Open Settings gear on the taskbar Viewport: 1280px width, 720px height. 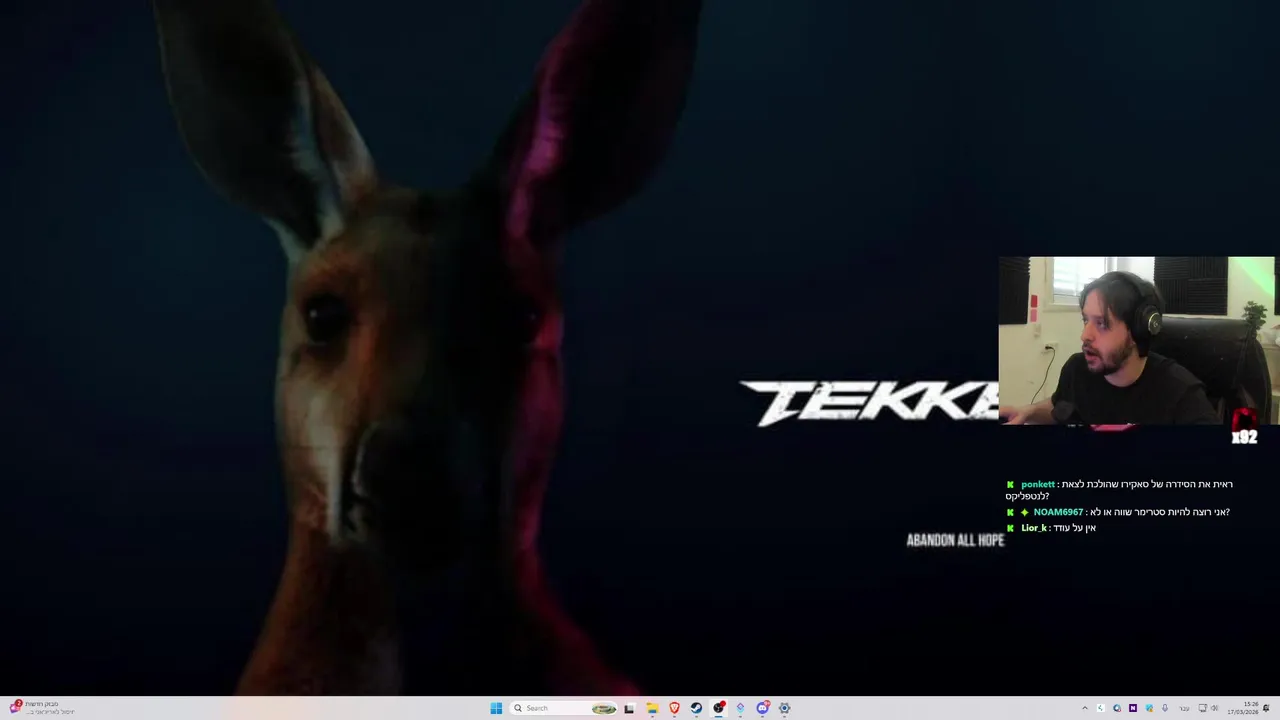(784, 708)
